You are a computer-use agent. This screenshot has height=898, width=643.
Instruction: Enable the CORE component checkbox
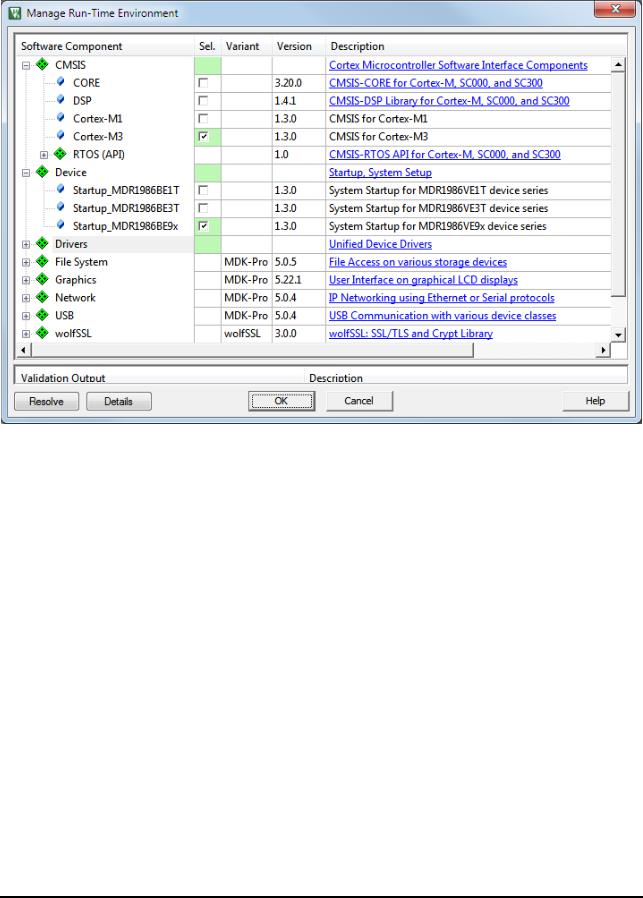(x=203, y=83)
